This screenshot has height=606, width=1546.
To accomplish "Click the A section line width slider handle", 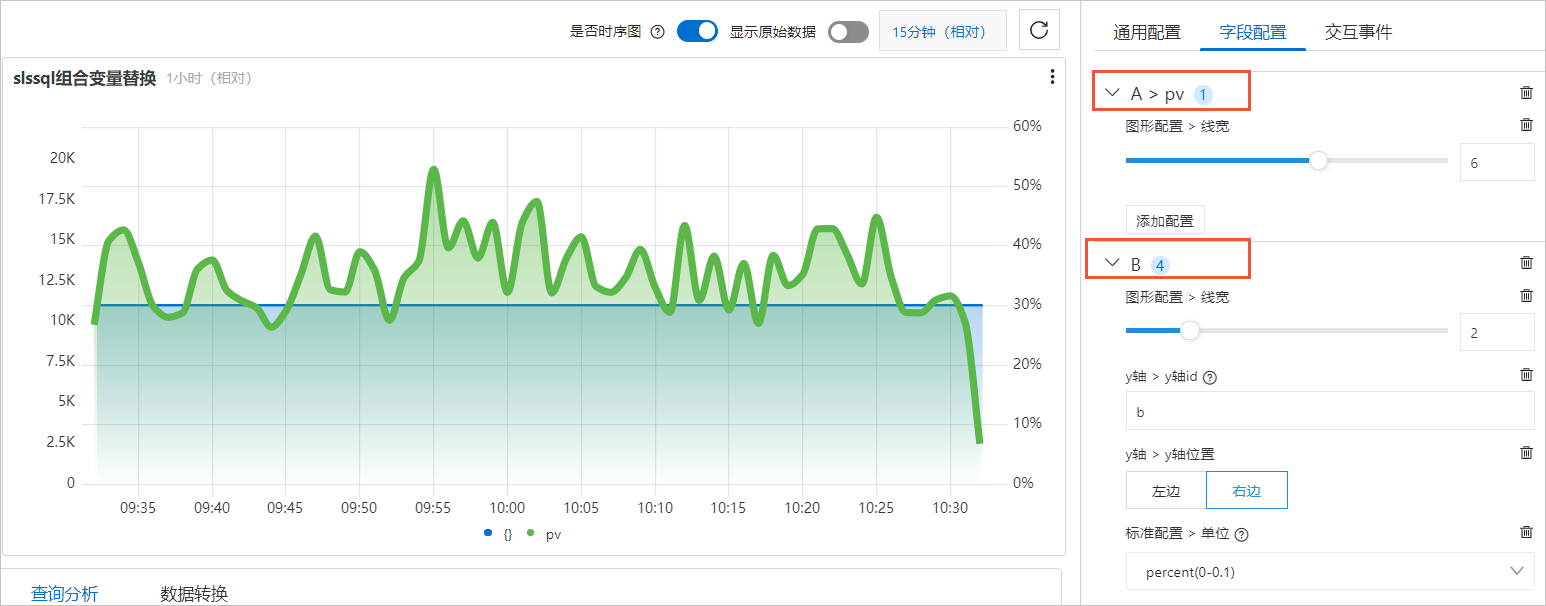I will tap(1319, 160).
